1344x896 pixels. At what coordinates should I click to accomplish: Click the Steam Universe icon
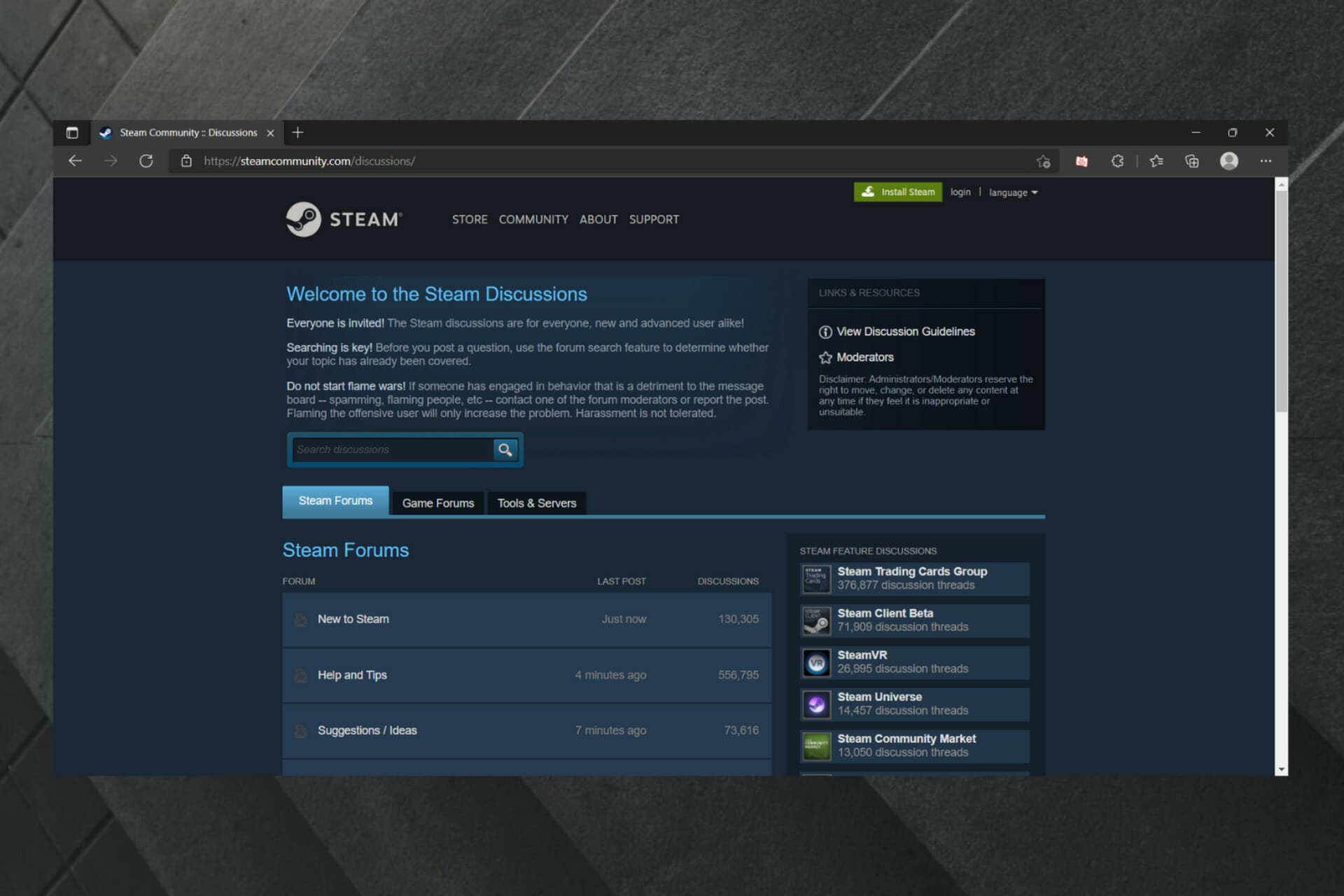pyautogui.click(x=816, y=704)
